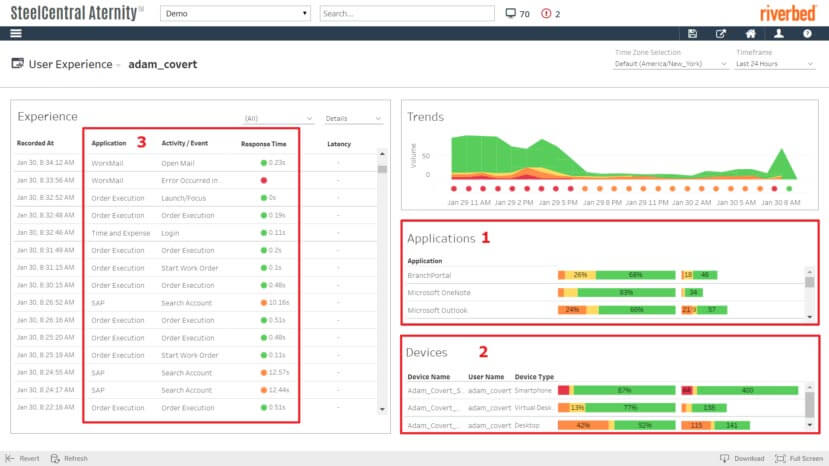The height and width of the screenshot is (466, 829).
Task: Click the Recorded At column header
Action: [x=35, y=143]
